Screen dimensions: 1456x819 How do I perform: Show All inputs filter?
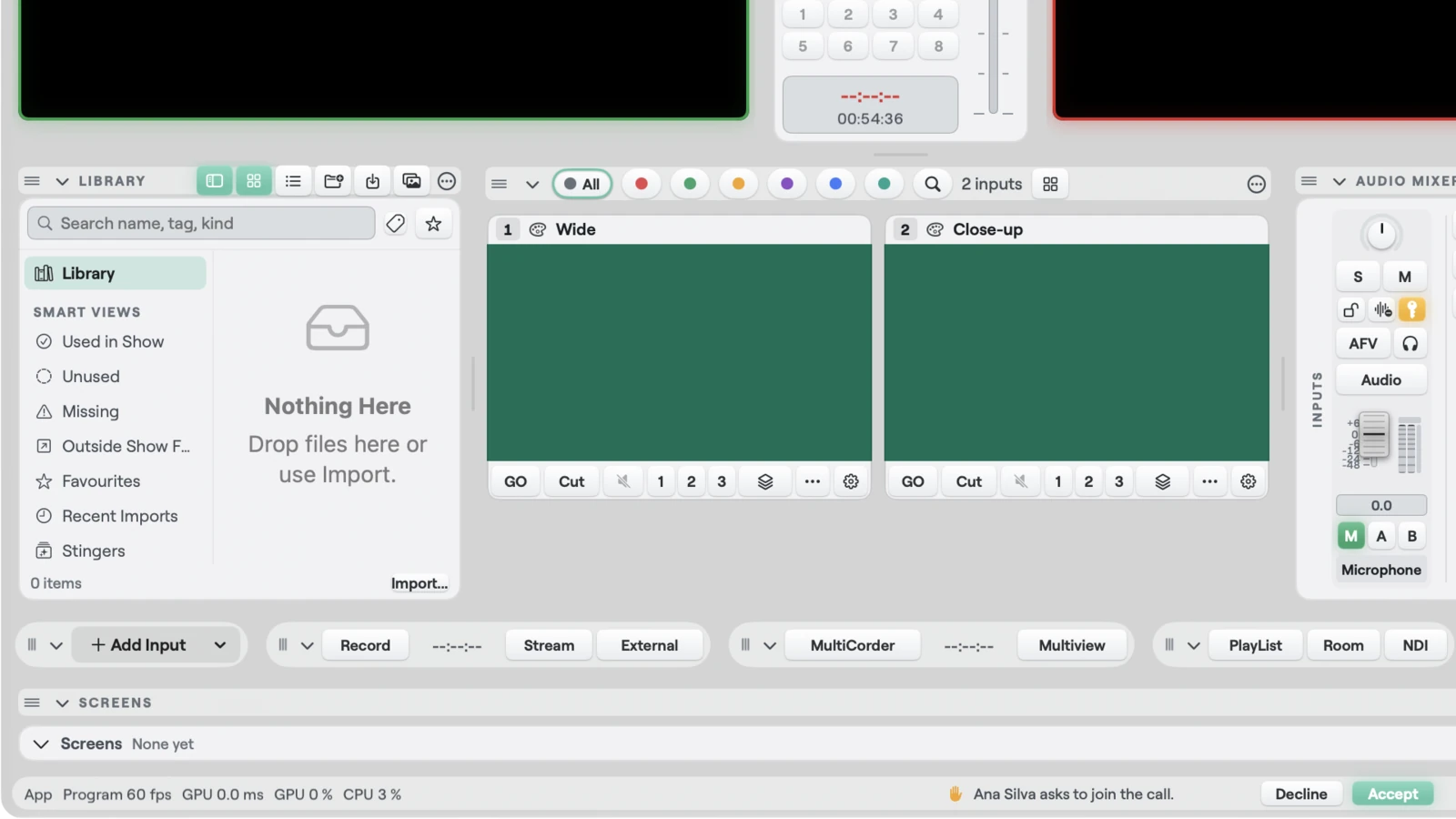click(x=582, y=184)
